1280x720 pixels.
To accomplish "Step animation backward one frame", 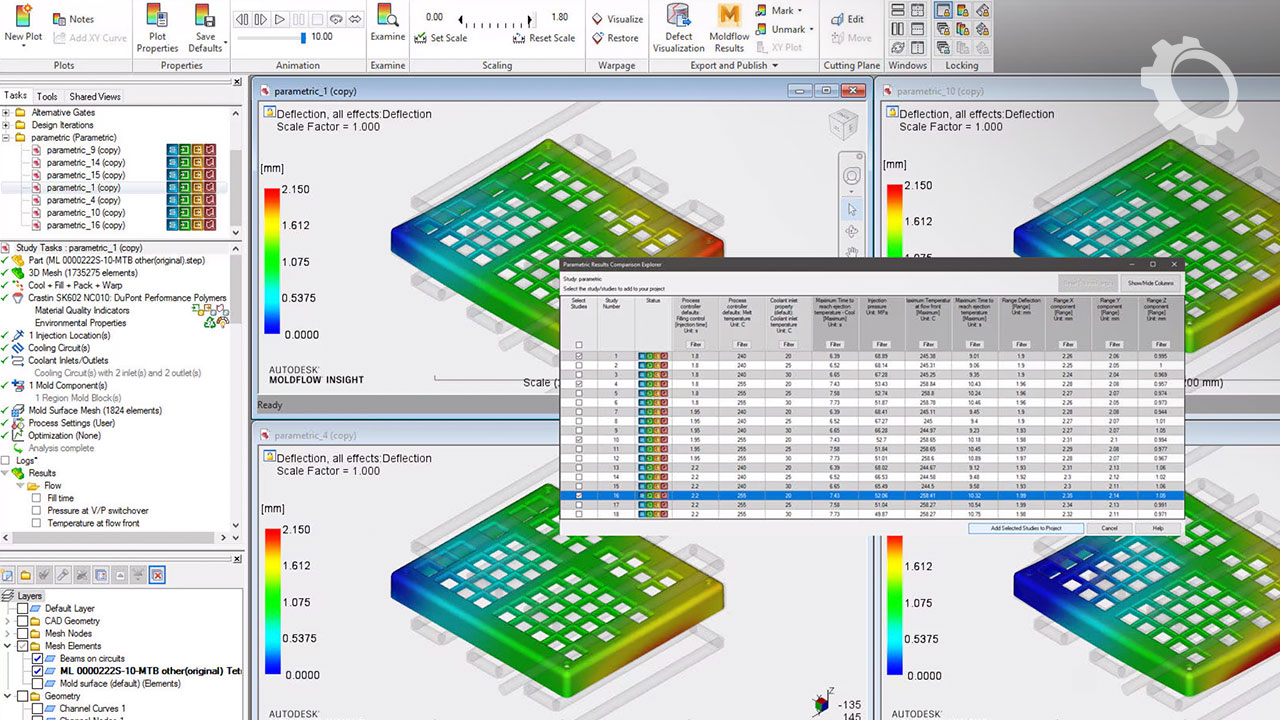I will pos(242,19).
